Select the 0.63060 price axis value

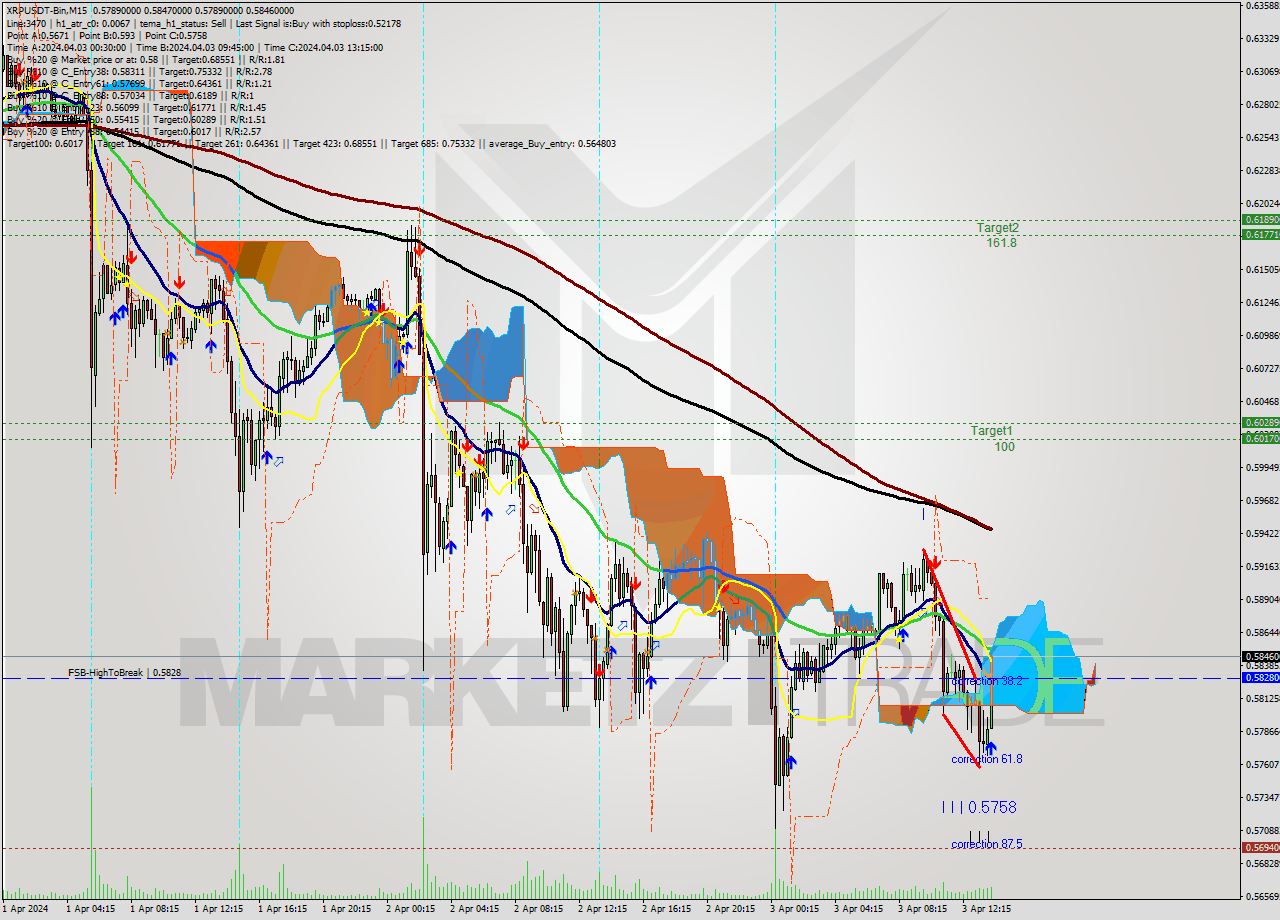(1262, 72)
